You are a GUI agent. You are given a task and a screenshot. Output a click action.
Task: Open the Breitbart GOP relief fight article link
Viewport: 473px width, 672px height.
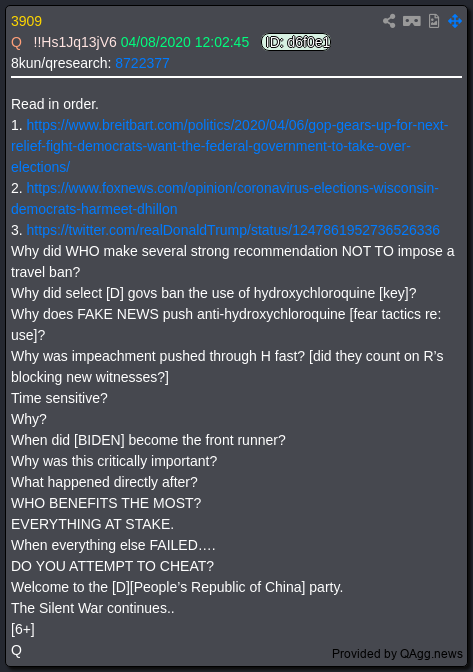pos(230,146)
